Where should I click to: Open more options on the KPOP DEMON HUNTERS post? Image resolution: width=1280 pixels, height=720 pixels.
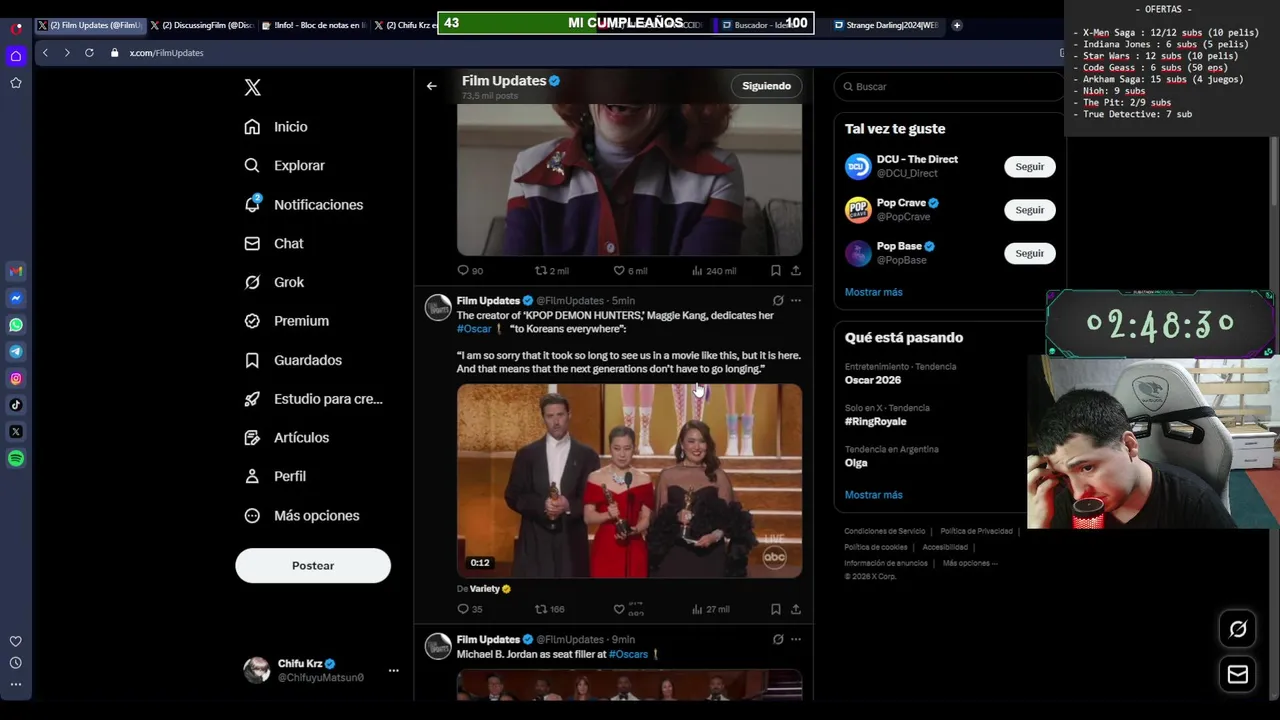pos(796,300)
